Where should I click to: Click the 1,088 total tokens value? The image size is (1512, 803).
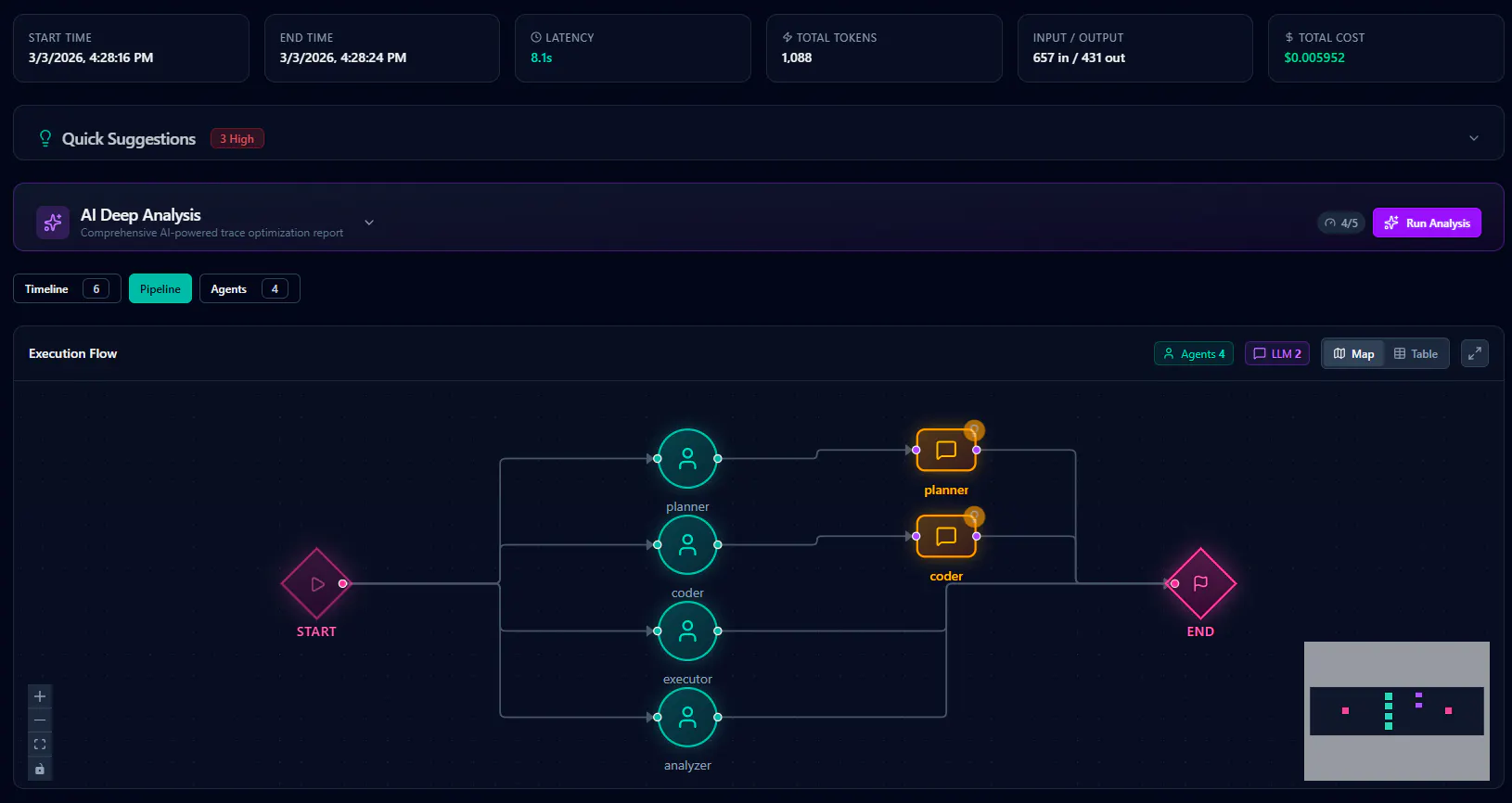(x=797, y=57)
